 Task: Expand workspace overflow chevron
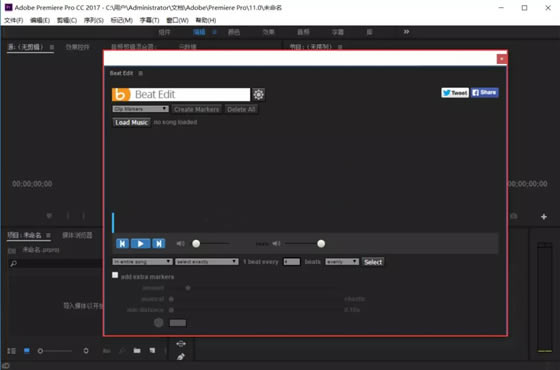pyautogui.click(x=406, y=32)
